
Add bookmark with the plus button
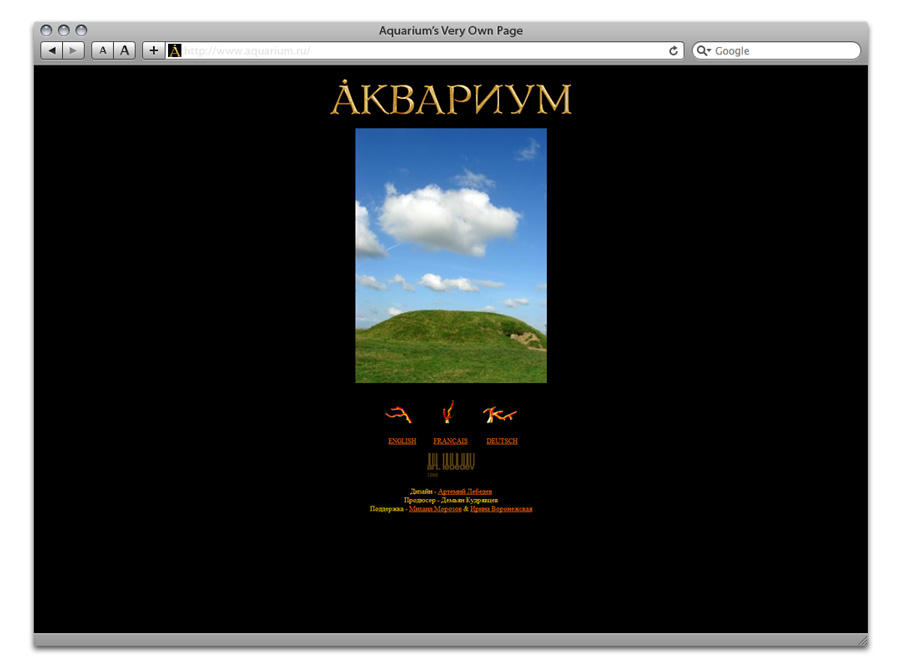coord(153,50)
